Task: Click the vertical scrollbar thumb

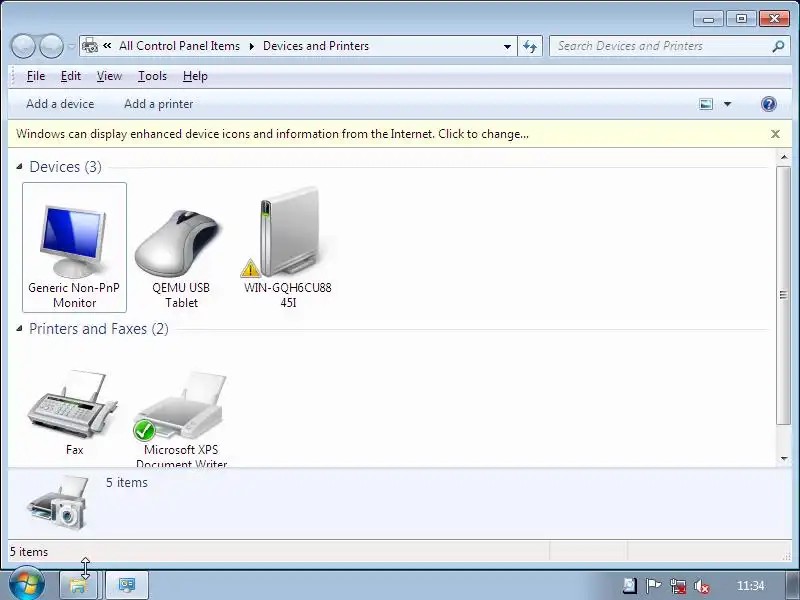Action: click(x=783, y=295)
